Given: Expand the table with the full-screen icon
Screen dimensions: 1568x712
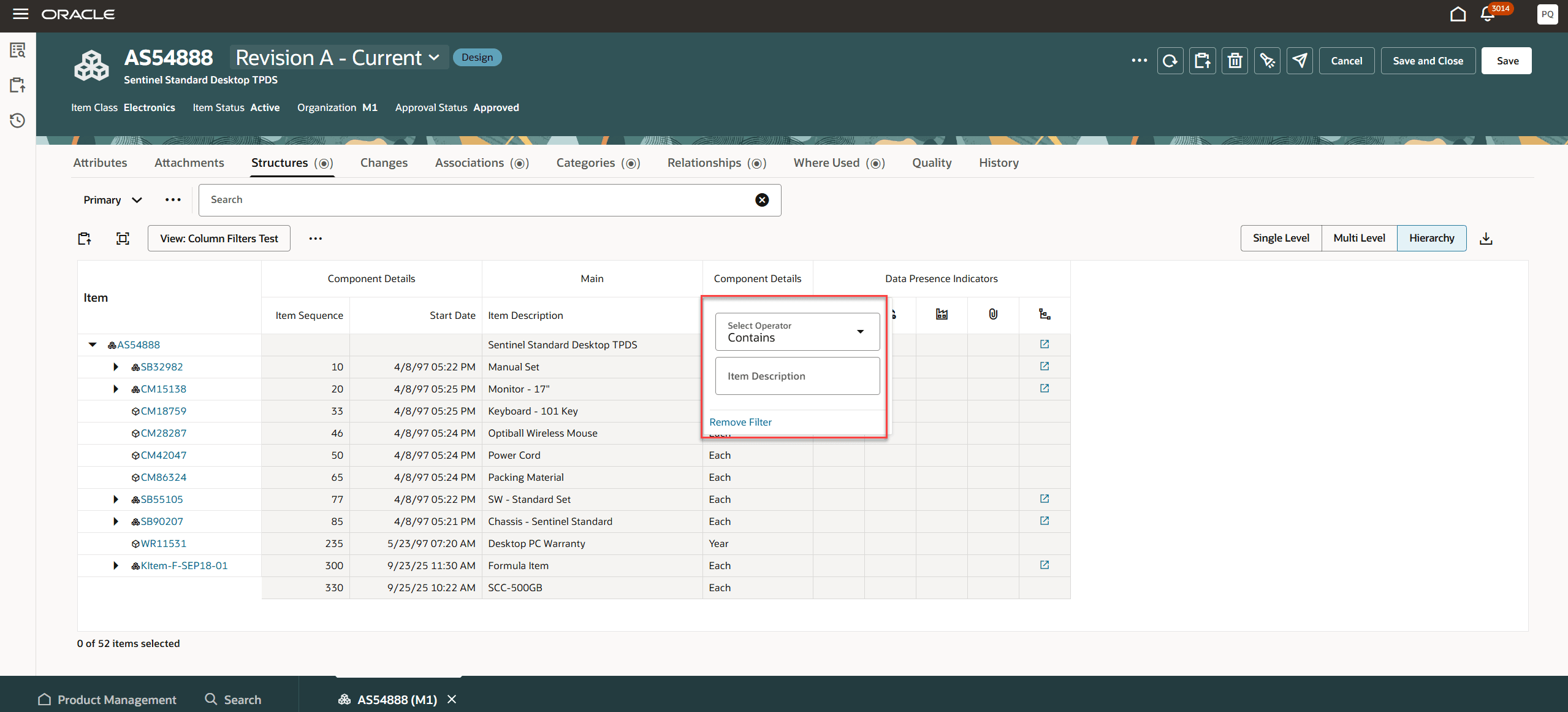Looking at the screenshot, I should (x=123, y=238).
